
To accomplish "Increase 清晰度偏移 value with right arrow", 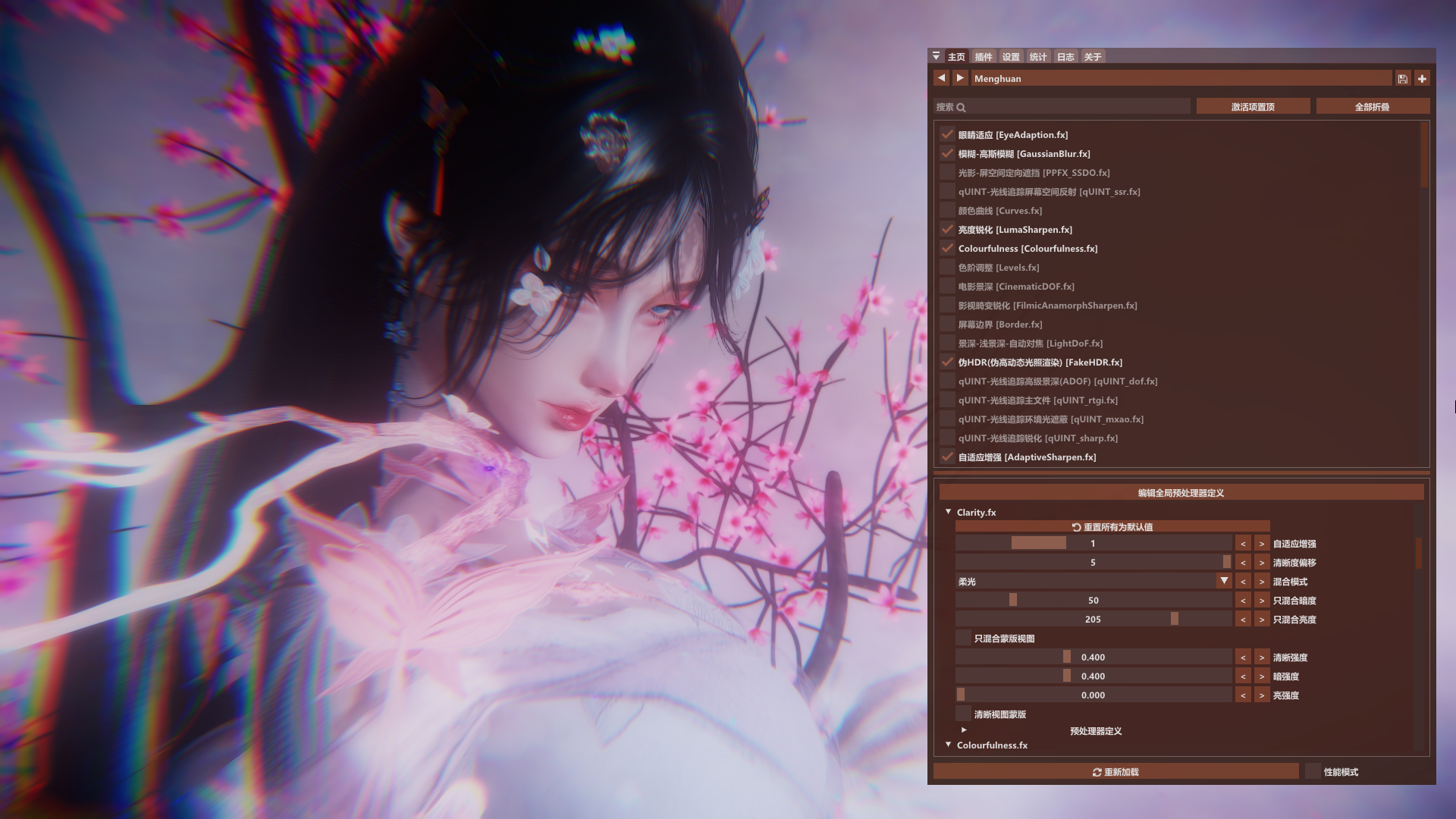I will coord(1262,563).
